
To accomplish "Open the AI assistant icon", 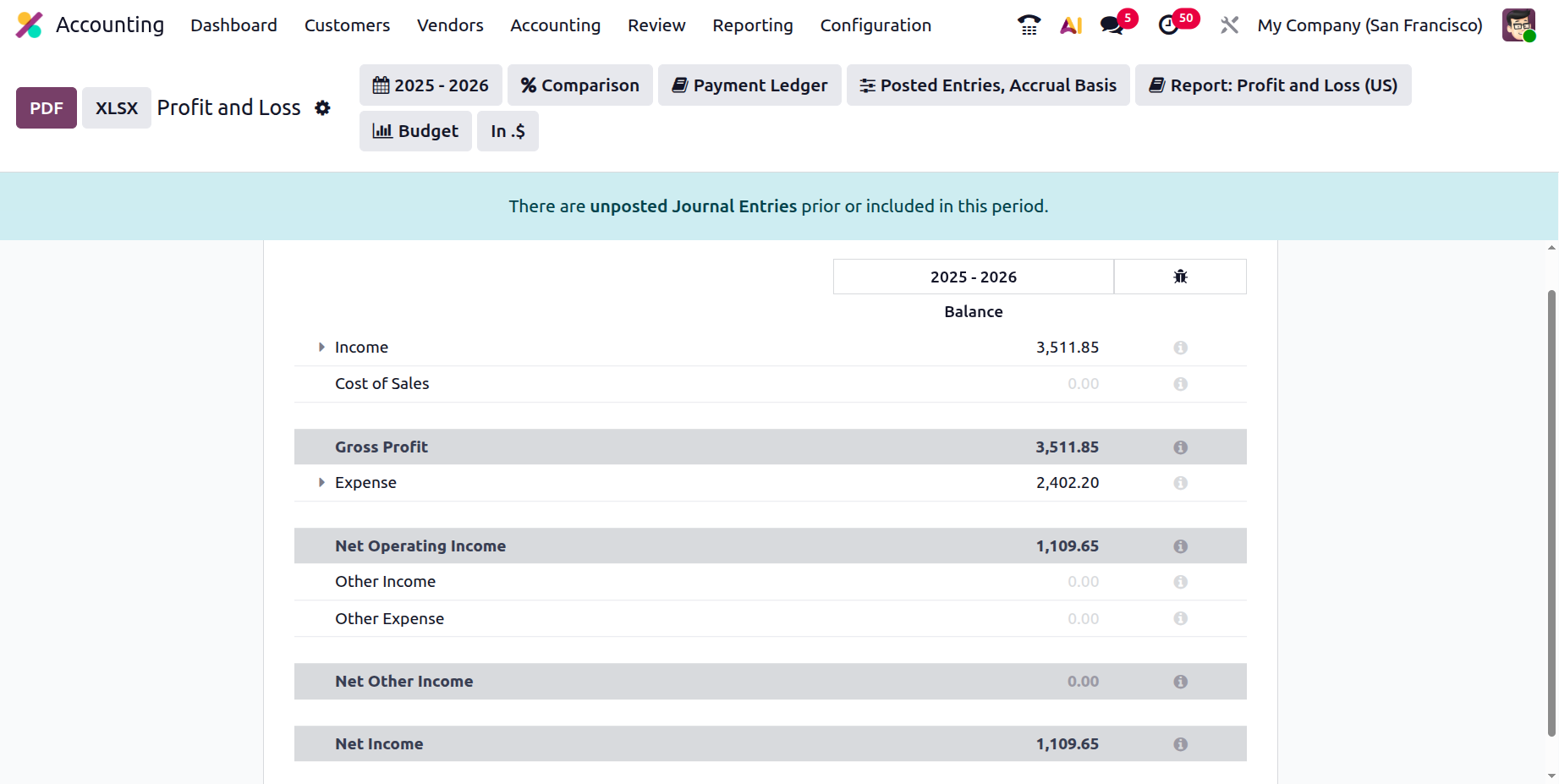I will click(x=1071, y=25).
